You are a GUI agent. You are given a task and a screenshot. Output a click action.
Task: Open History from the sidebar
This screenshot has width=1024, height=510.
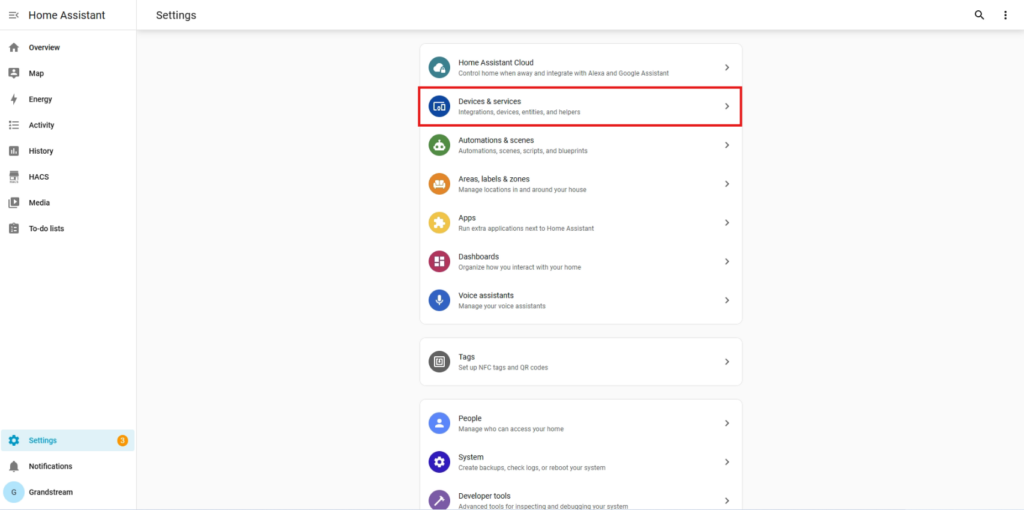pyautogui.click(x=40, y=151)
